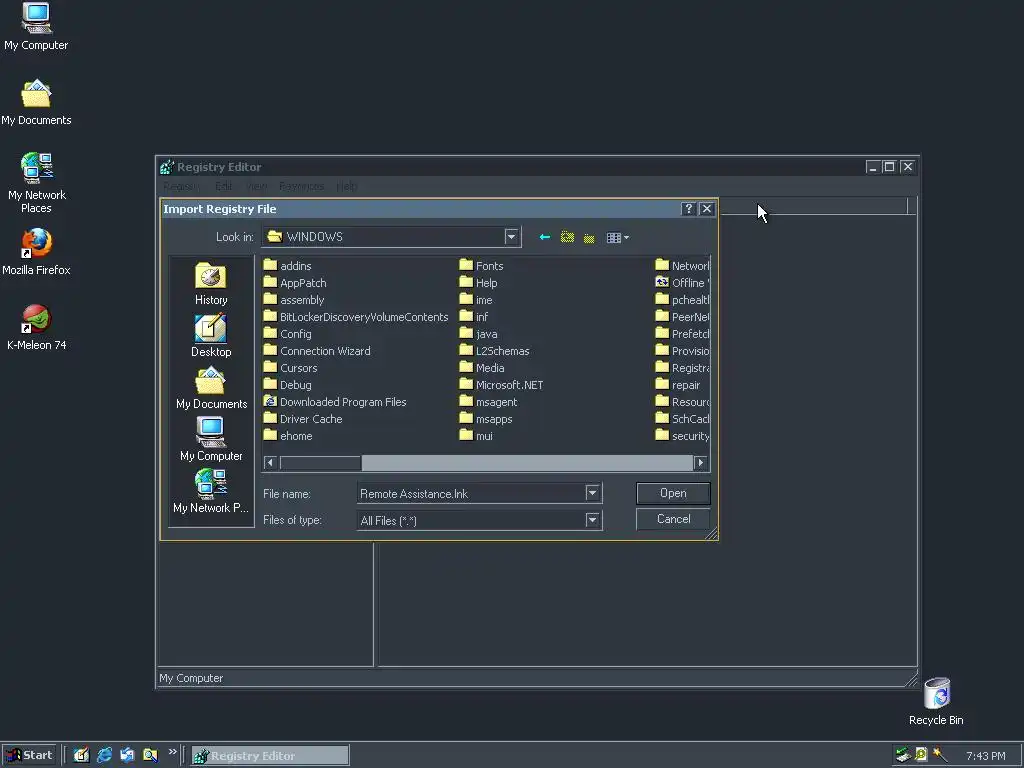Cancel the Import Registry File dialog

coord(673,519)
